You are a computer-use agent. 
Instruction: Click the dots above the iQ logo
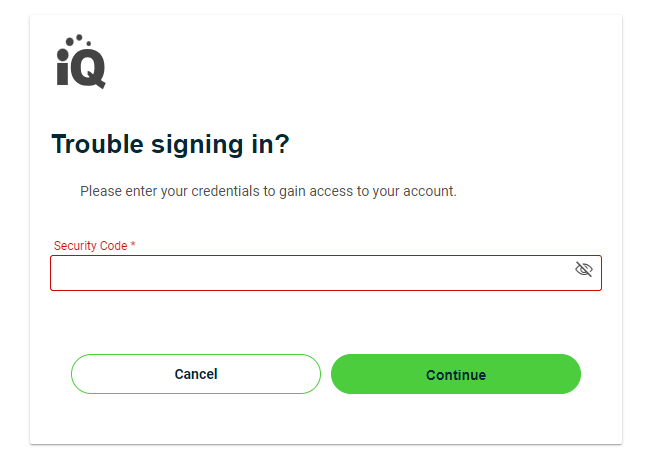79,40
